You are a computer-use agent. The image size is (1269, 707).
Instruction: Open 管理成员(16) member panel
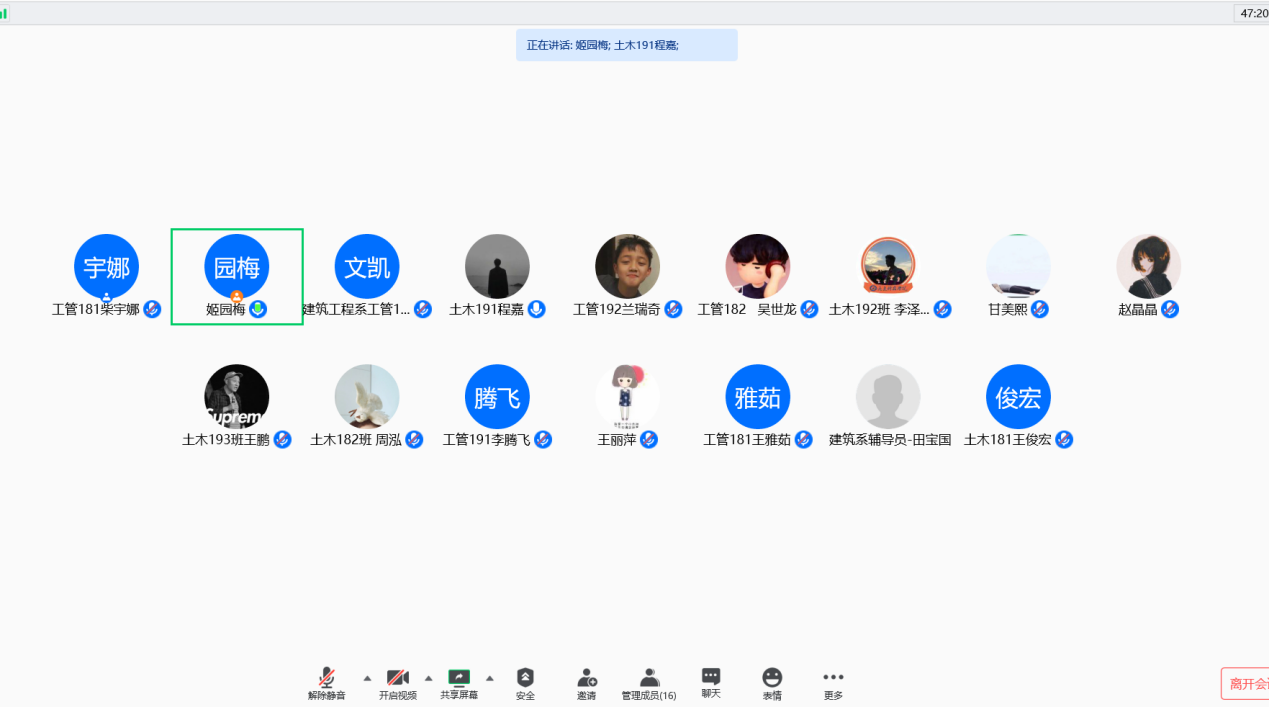click(649, 678)
